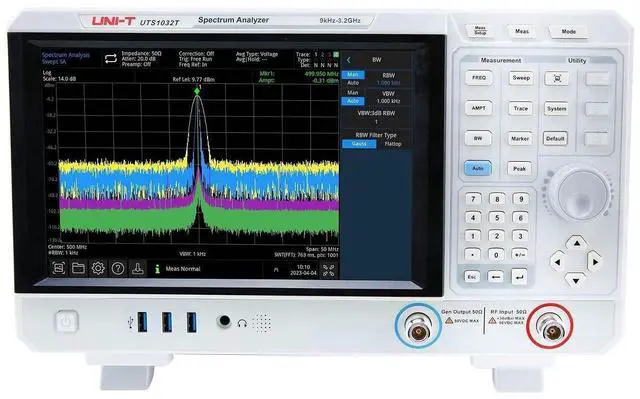Tap the Meas key on top row
This screenshot has width=640, height=399.
coord(522,31)
